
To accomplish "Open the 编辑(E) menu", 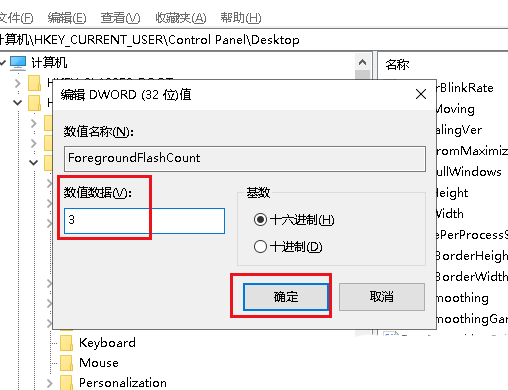I will click(67, 18).
